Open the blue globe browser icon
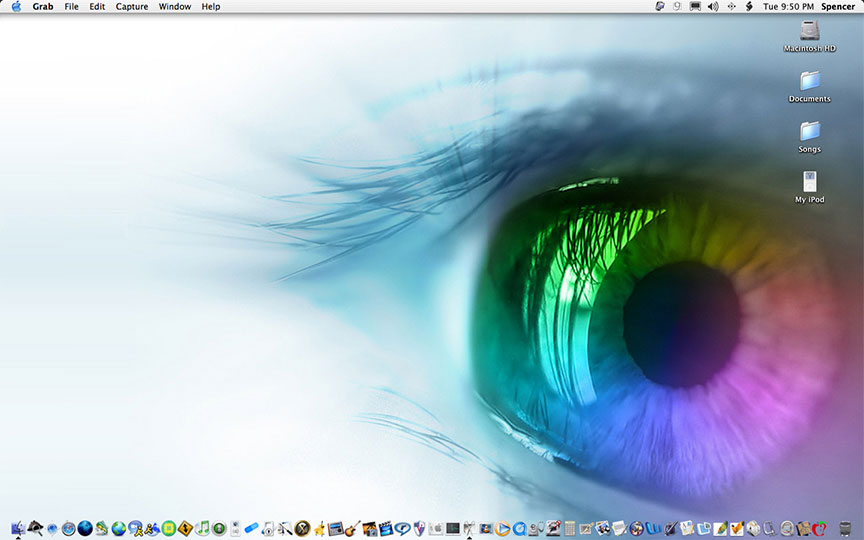 (85, 529)
